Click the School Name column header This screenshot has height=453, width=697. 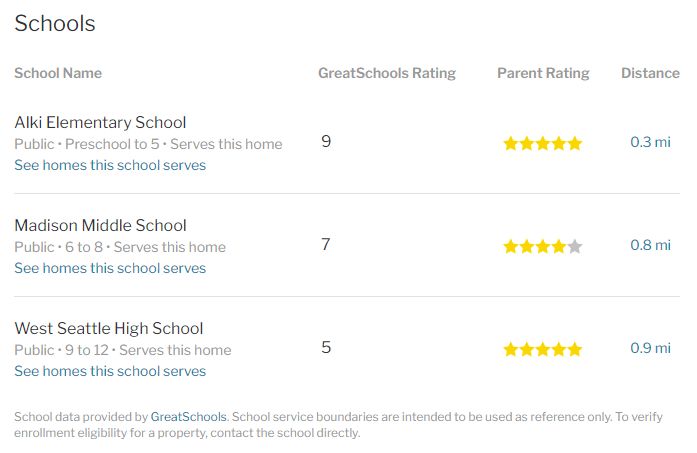[x=58, y=73]
